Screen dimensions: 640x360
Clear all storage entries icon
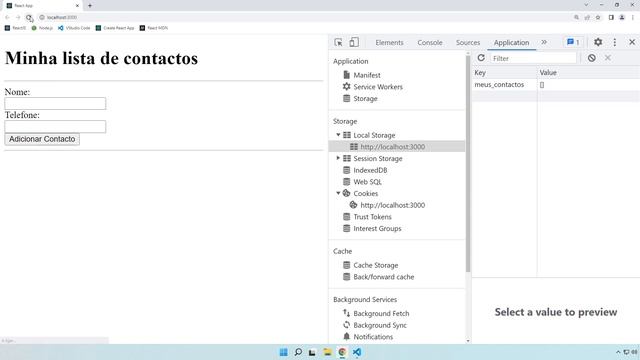pyautogui.click(x=591, y=58)
